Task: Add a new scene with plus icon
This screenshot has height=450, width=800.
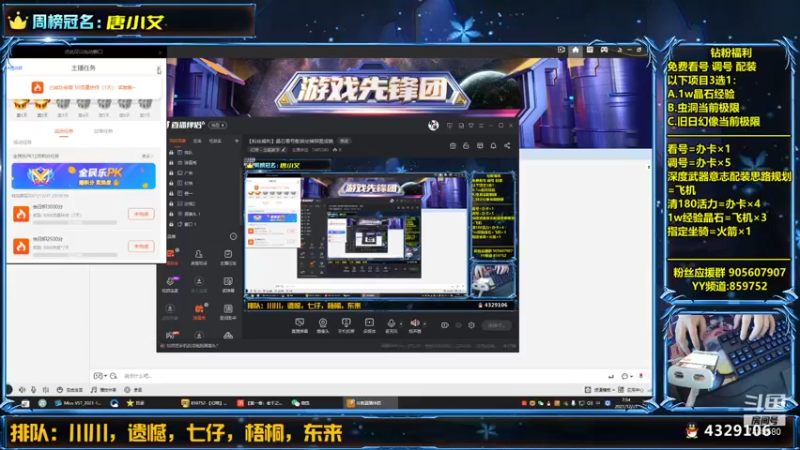Action: pos(236,141)
